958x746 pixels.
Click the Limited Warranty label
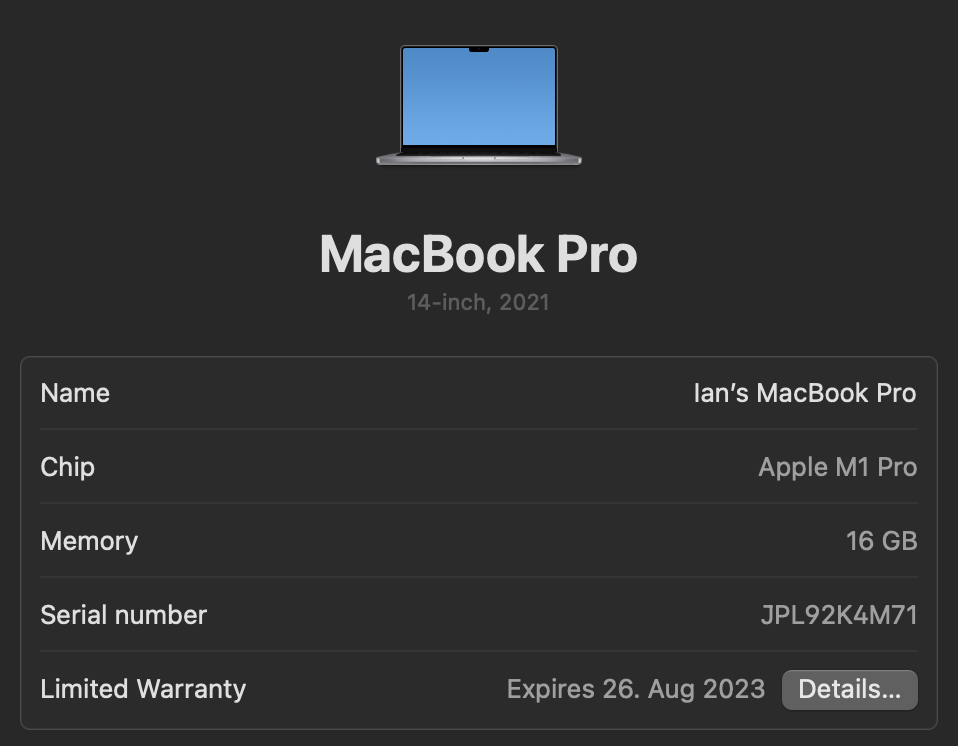[x=143, y=689]
